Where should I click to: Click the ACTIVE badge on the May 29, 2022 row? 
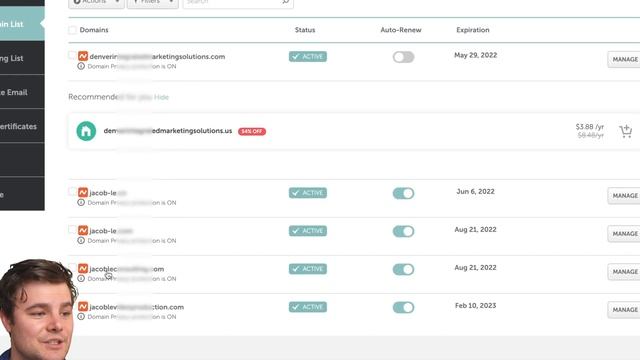click(x=308, y=56)
